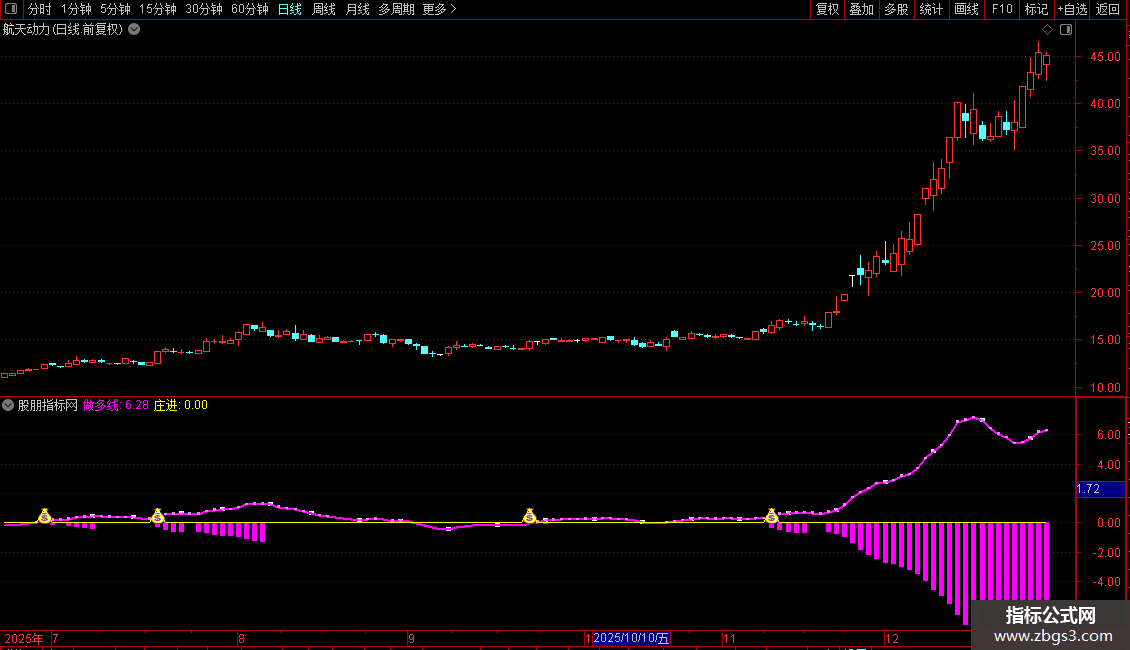
Task: Click the money bag signal in November
Action: coord(772,516)
